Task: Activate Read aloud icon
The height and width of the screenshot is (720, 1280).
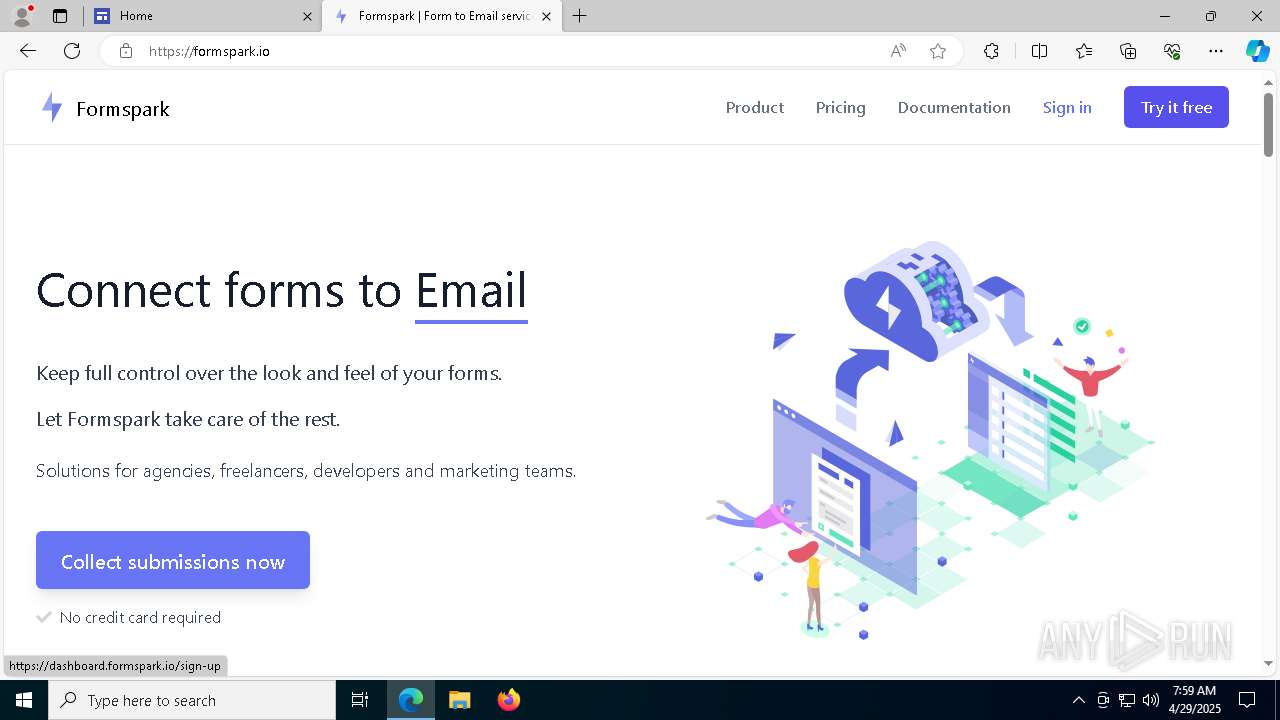Action: point(898,51)
